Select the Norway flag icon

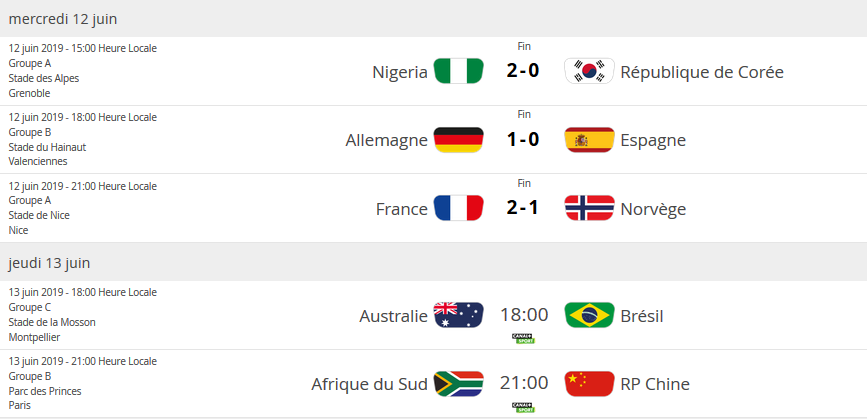(589, 209)
